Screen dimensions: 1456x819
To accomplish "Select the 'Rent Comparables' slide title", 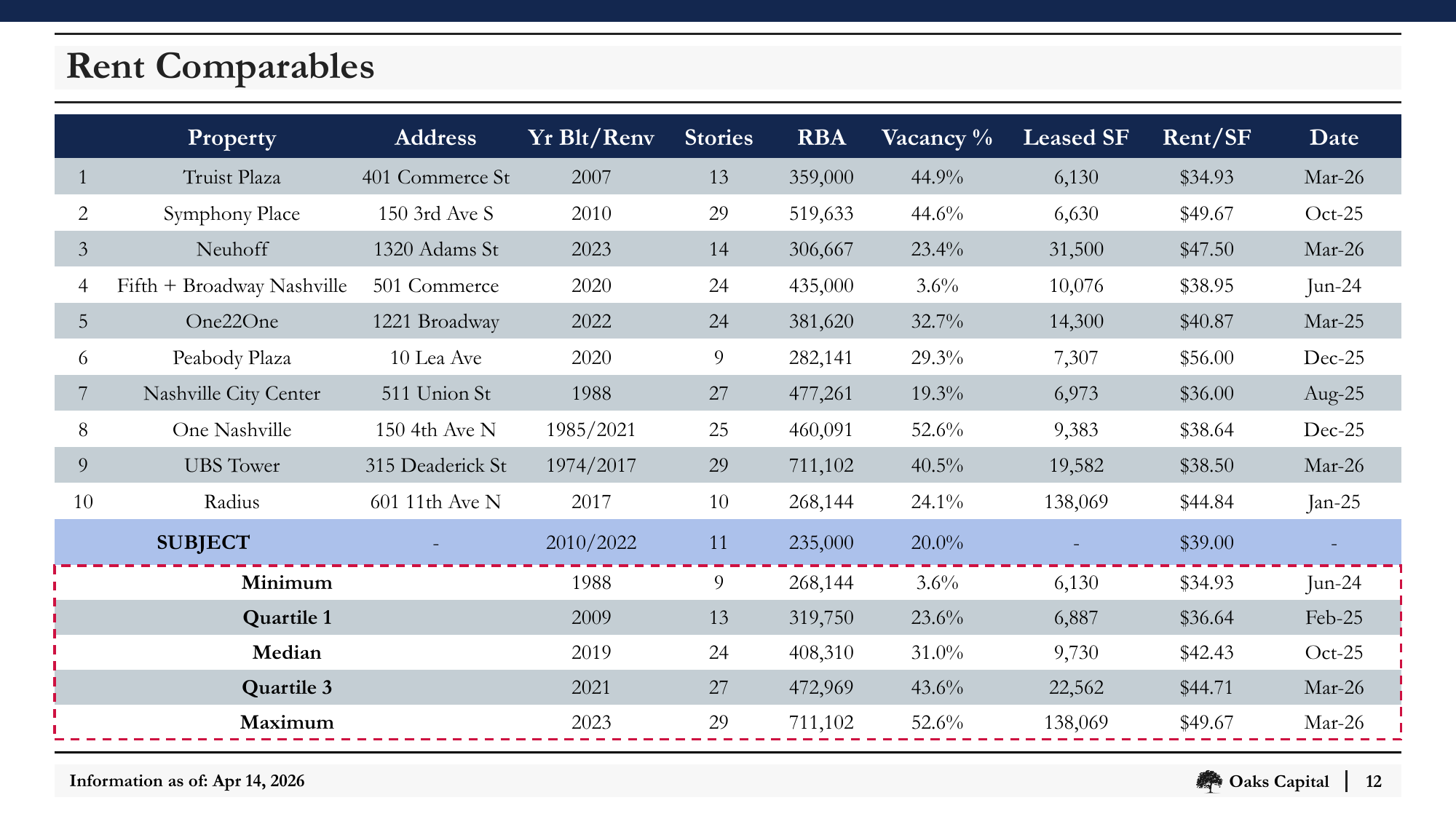I will pos(221,66).
